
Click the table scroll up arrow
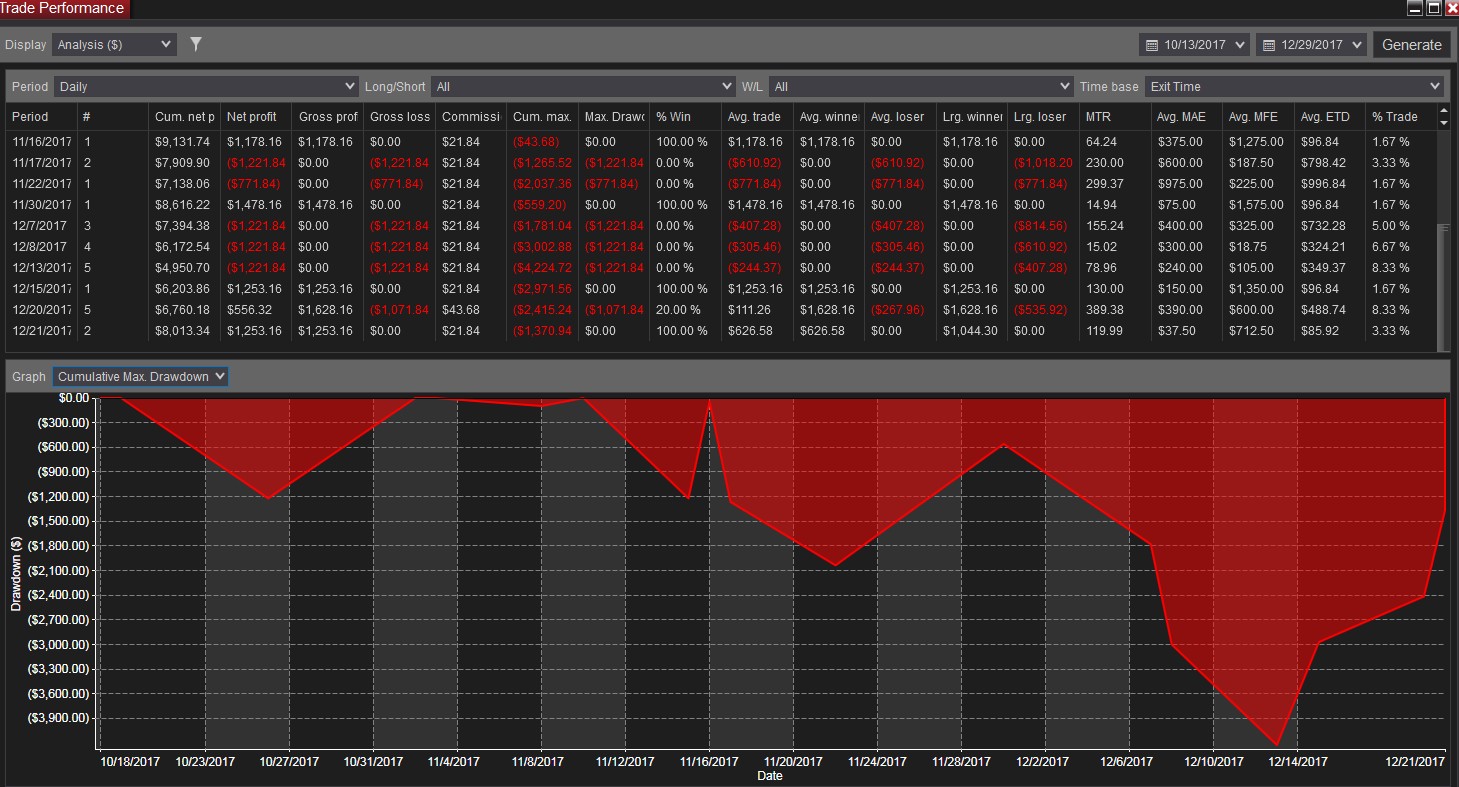point(1443,111)
